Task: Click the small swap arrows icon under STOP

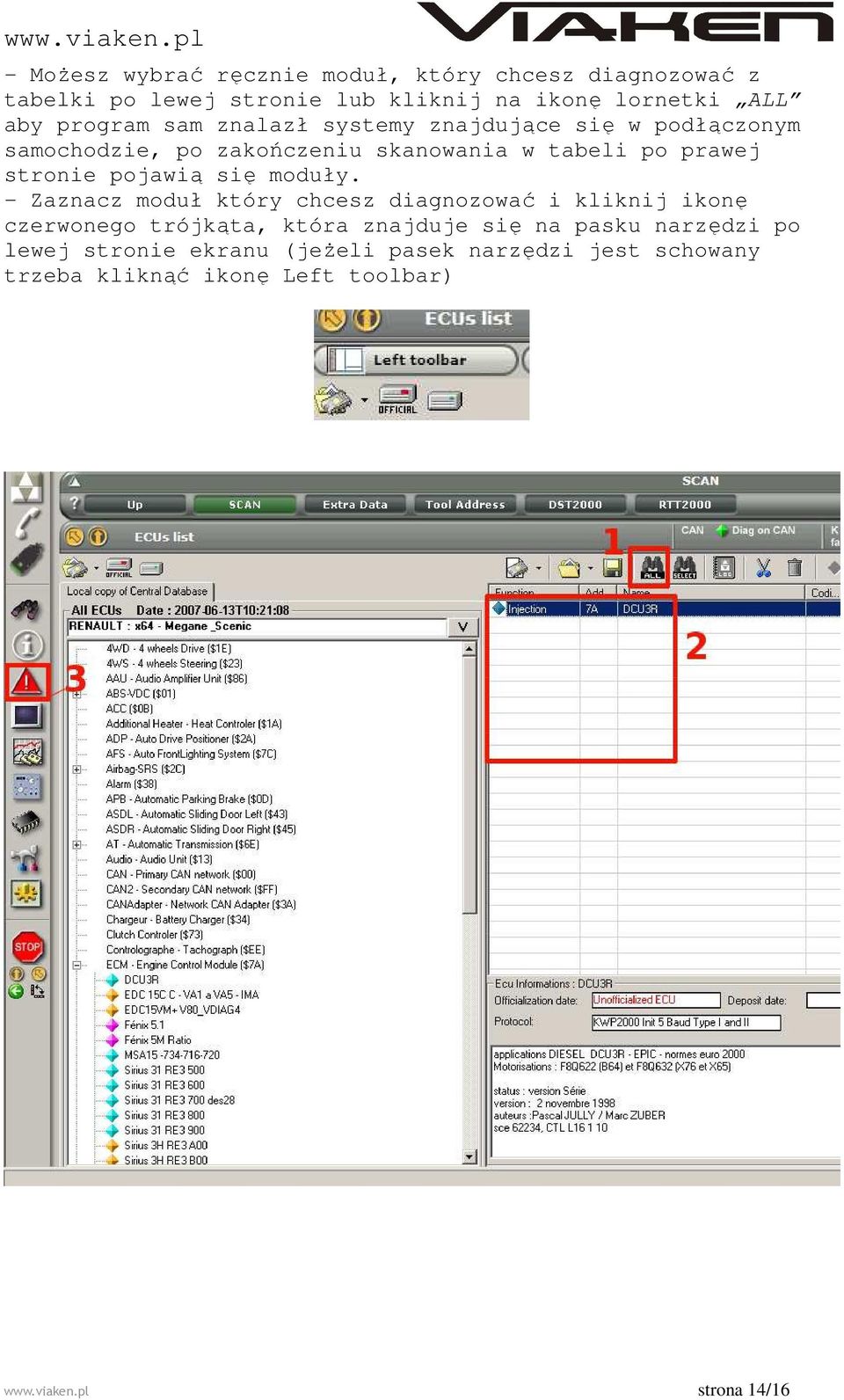Action: click(x=38, y=991)
